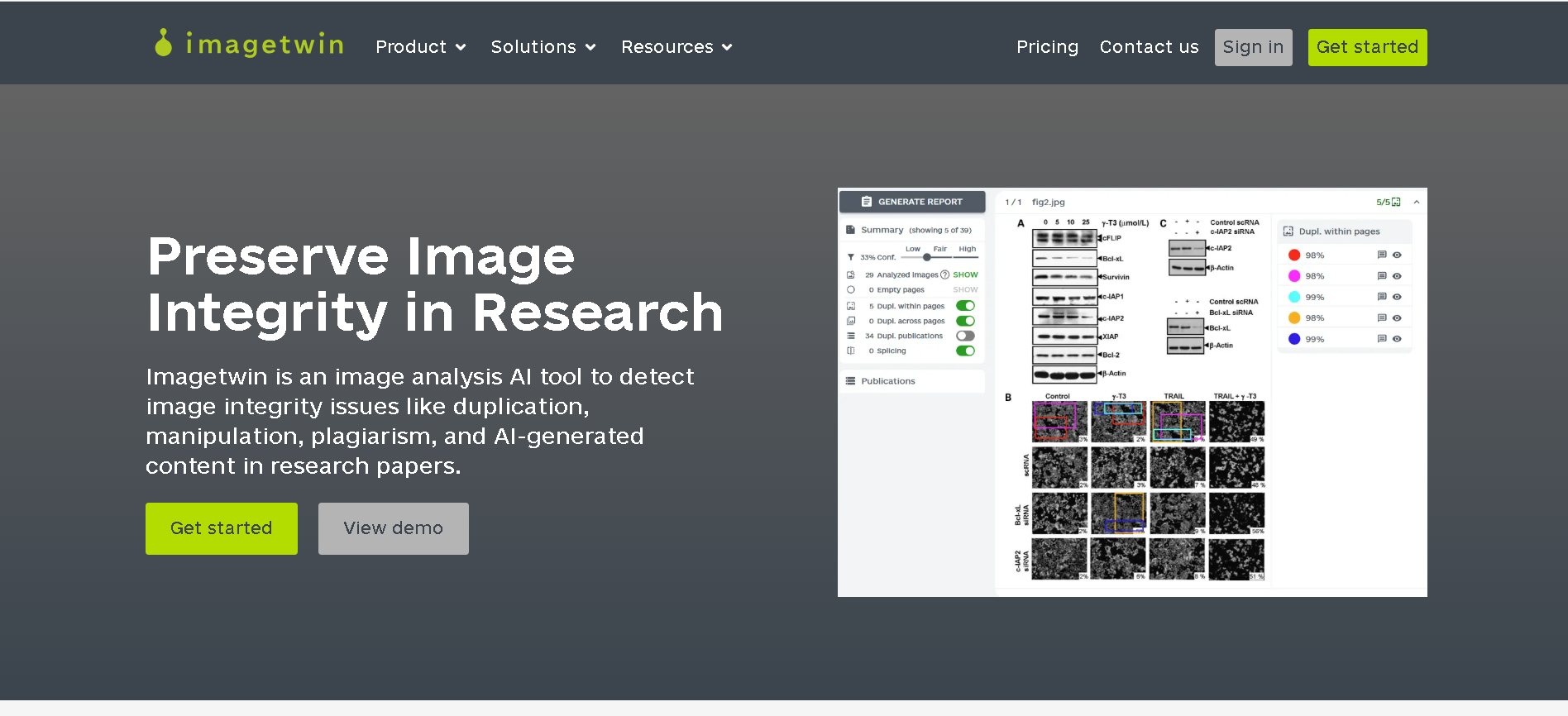
Task: Go to the Pricing page
Action: point(1047,47)
